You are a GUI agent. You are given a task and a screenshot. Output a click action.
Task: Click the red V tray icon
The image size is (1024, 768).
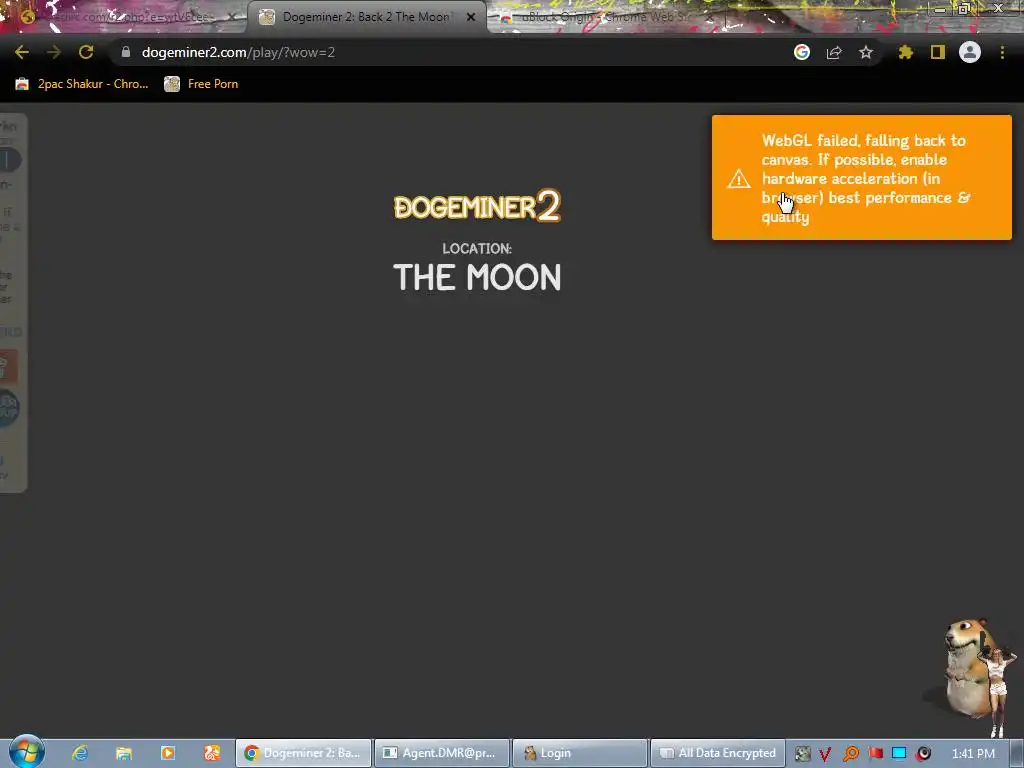pyautogui.click(x=825, y=754)
